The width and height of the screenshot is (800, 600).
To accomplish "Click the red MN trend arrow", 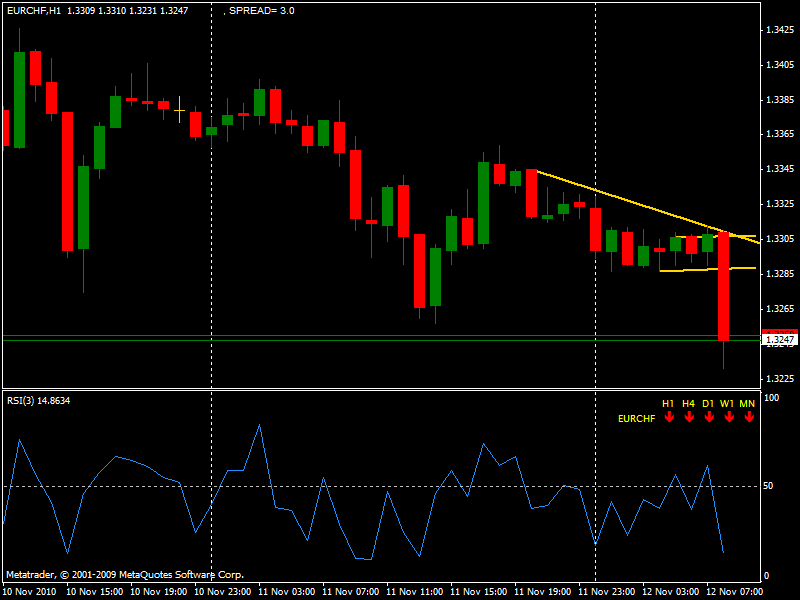I will click(x=749, y=416).
